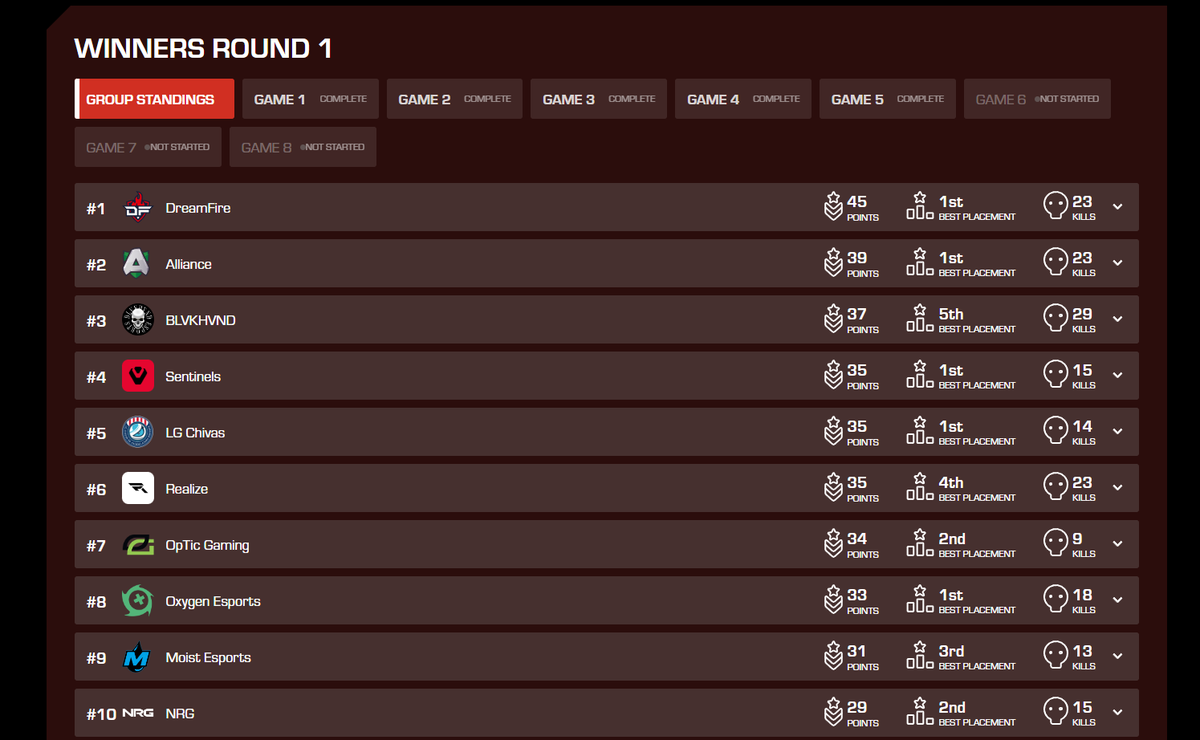Click the Realize team name
1200x740 pixels.
187,488
